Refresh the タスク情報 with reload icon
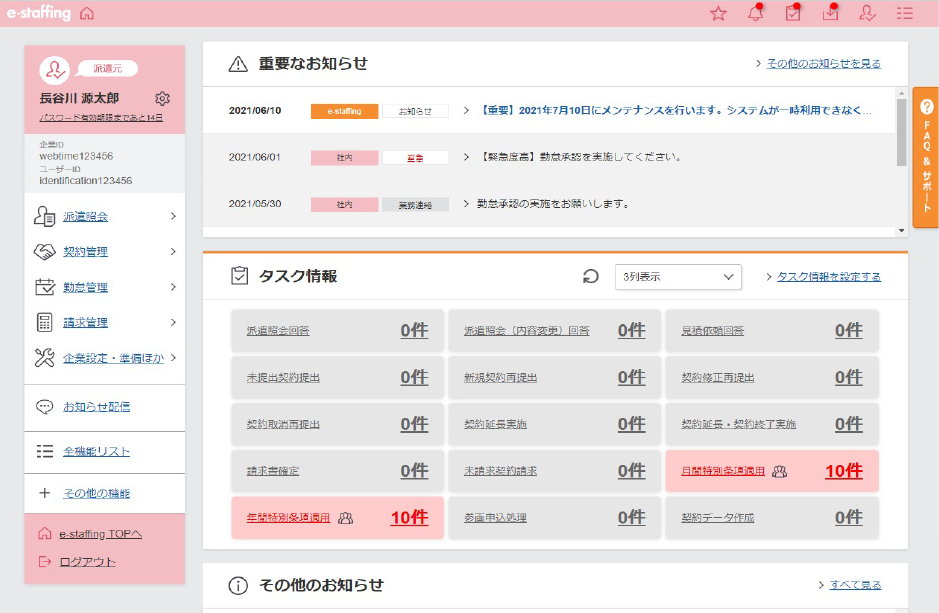Viewport: 939px width, 613px height. (591, 277)
